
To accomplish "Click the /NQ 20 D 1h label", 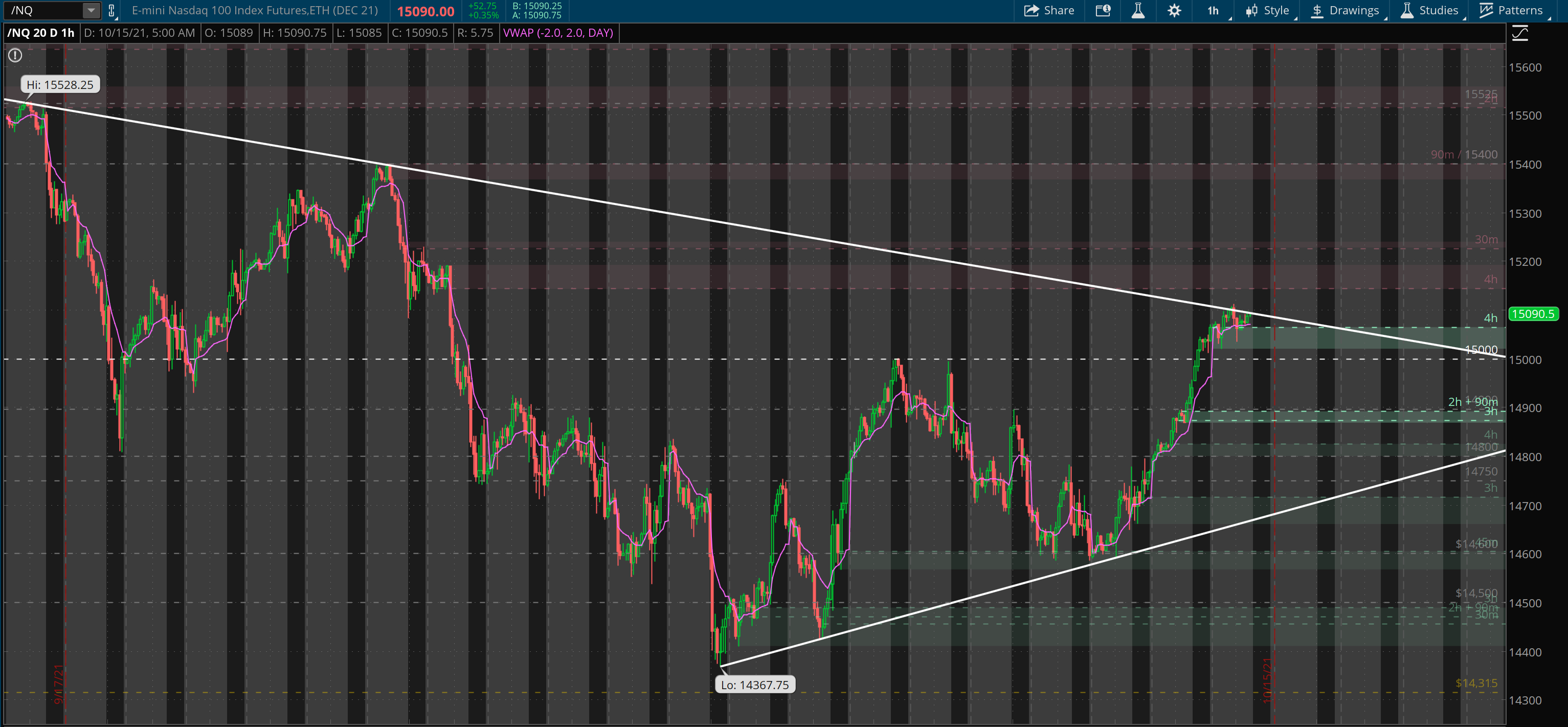I will click(x=41, y=33).
